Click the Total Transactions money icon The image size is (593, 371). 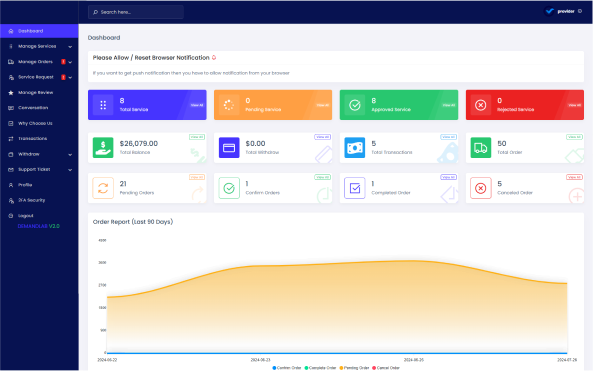(x=355, y=147)
